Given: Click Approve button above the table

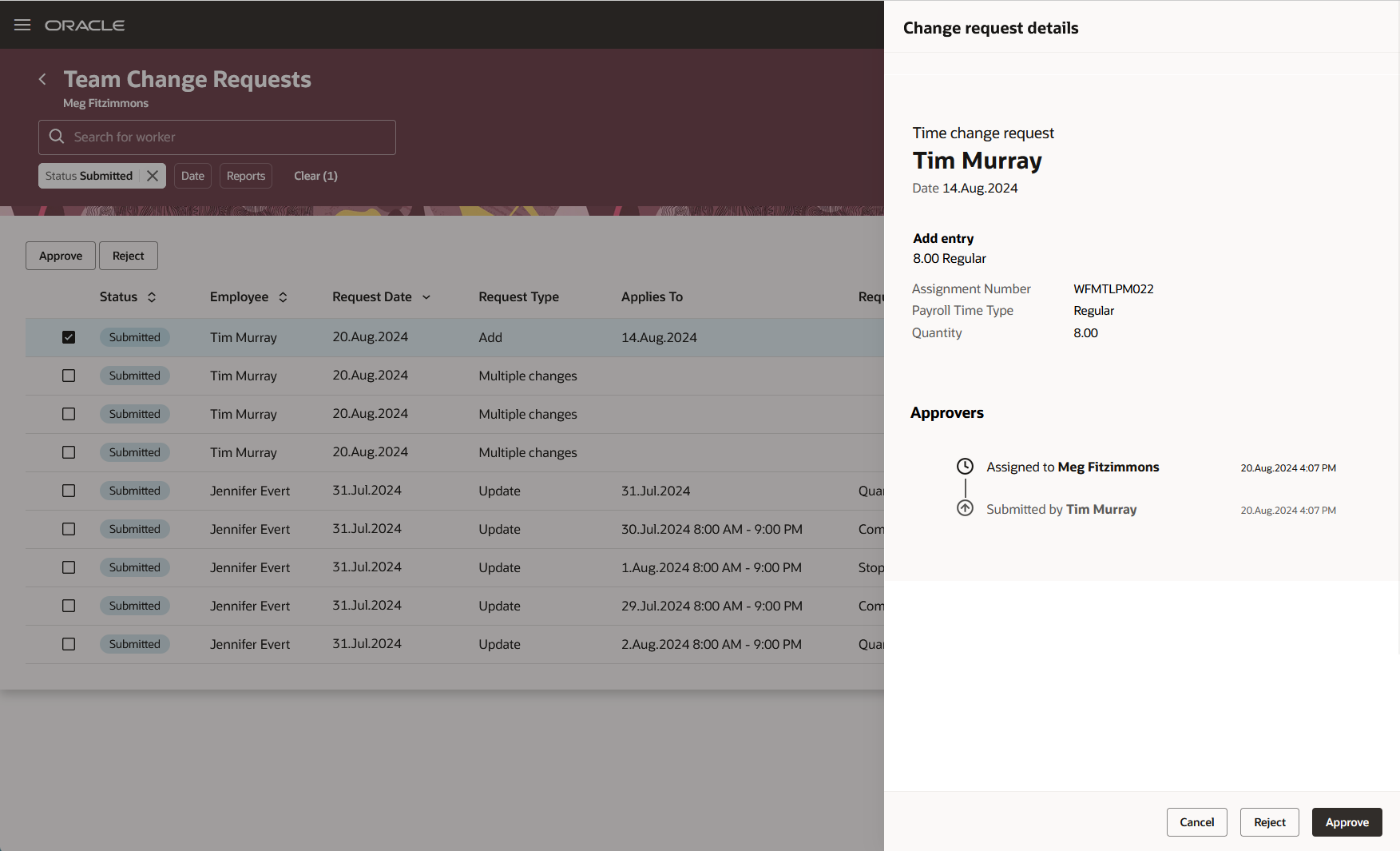Looking at the screenshot, I should pos(61,256).
